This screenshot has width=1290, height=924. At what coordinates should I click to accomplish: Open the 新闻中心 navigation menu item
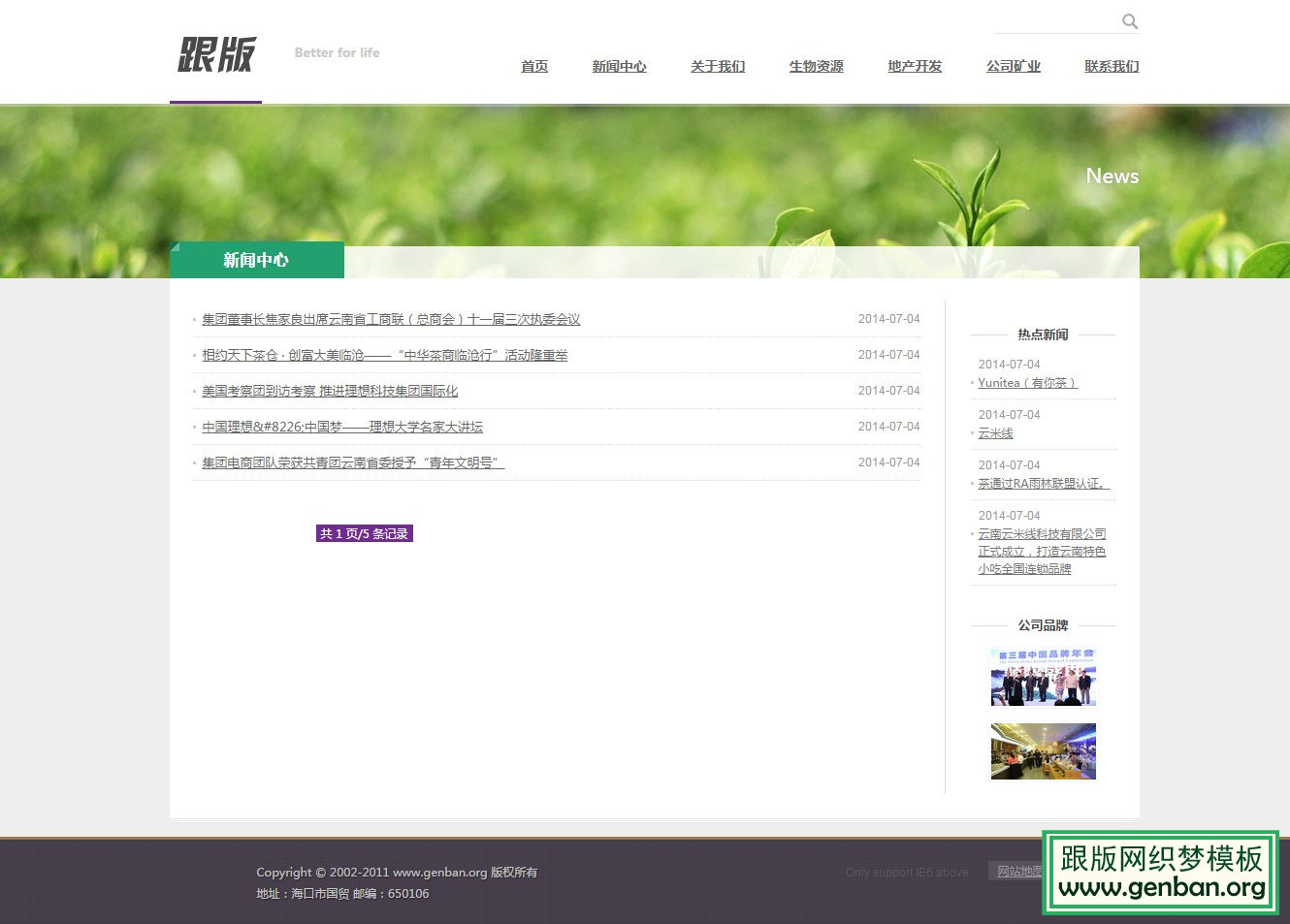pos(619,66)
